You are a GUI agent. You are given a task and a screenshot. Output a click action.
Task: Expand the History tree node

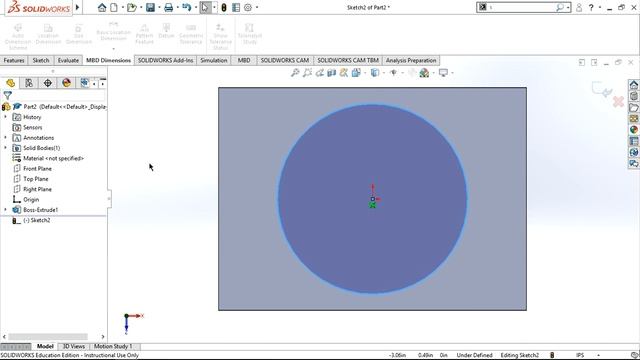tap(5, 117)
